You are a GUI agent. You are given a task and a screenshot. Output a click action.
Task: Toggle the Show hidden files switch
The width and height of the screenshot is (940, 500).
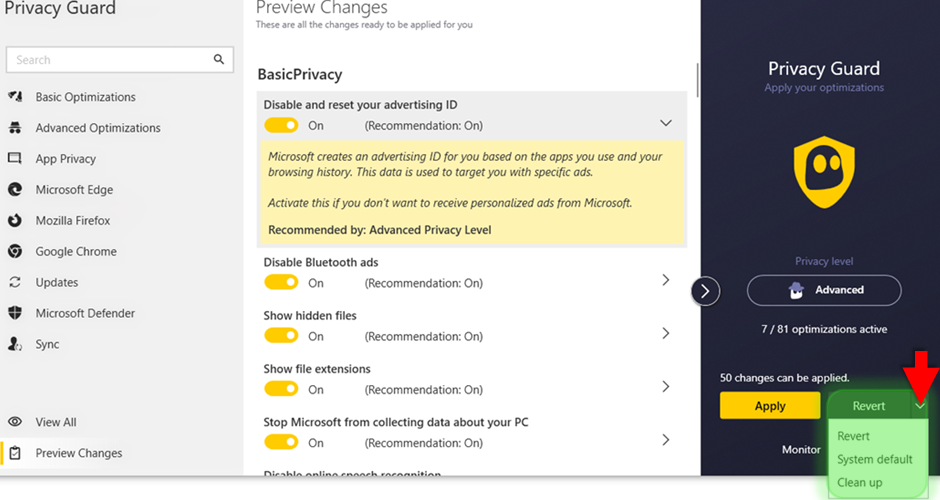281,336
